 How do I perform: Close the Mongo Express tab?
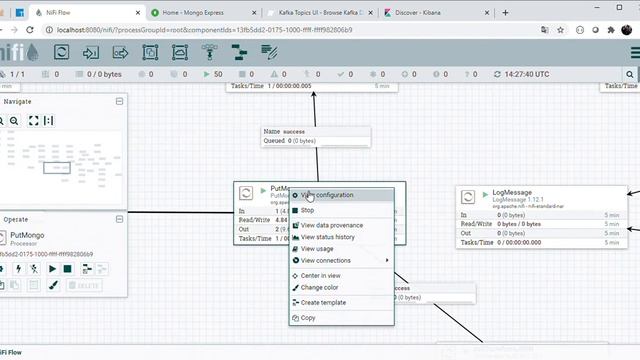254,13
